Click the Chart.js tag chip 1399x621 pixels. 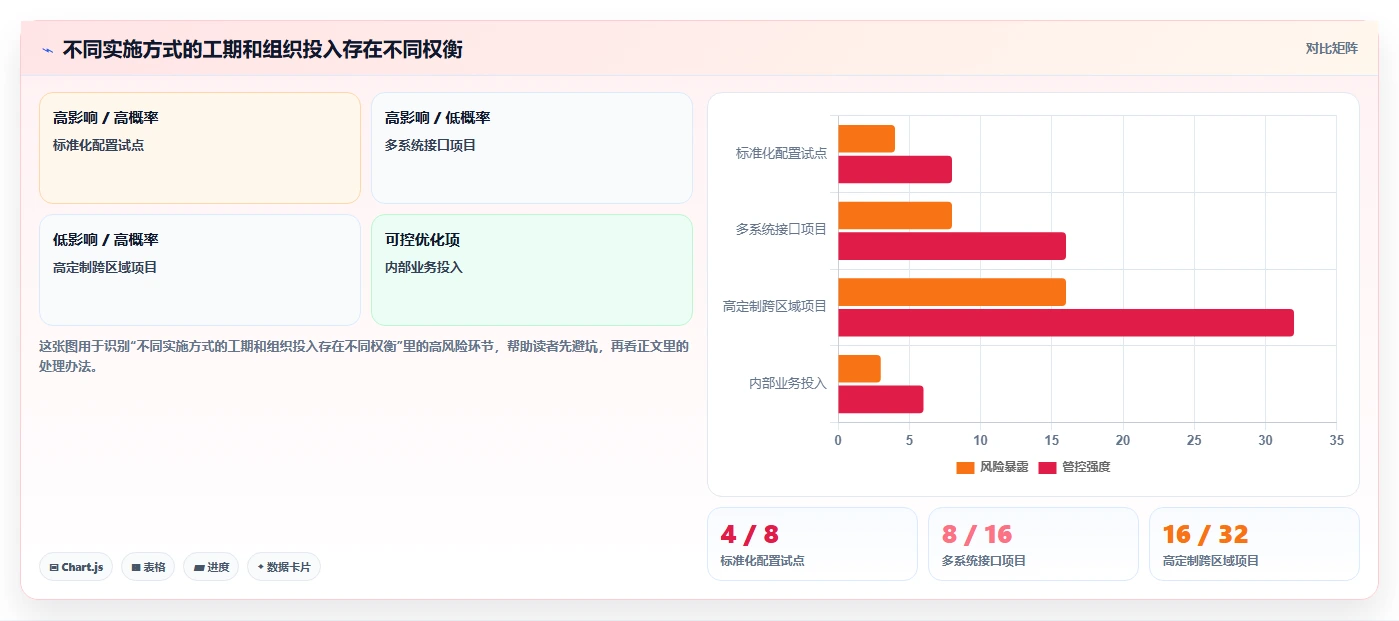point(77,567)
